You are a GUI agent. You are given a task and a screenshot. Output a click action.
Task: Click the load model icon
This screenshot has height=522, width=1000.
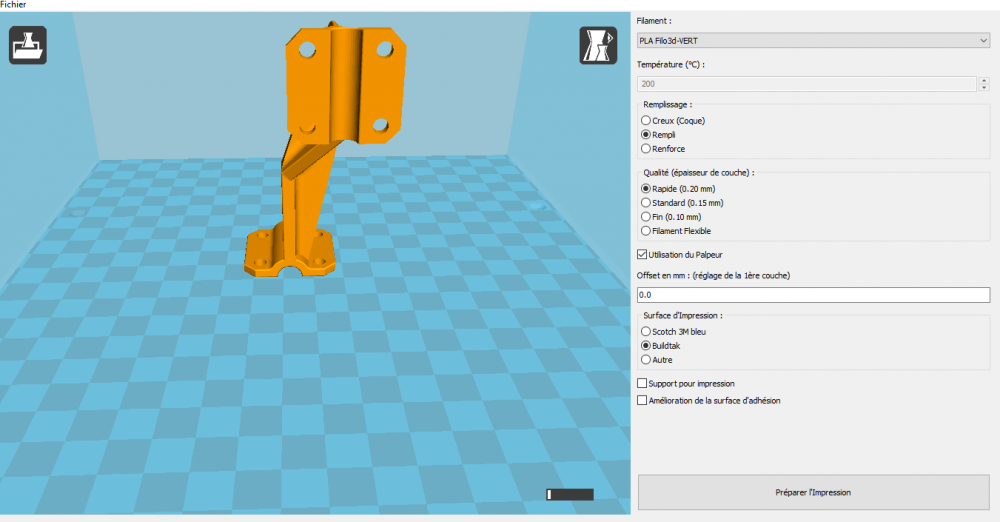click(28, 45)
